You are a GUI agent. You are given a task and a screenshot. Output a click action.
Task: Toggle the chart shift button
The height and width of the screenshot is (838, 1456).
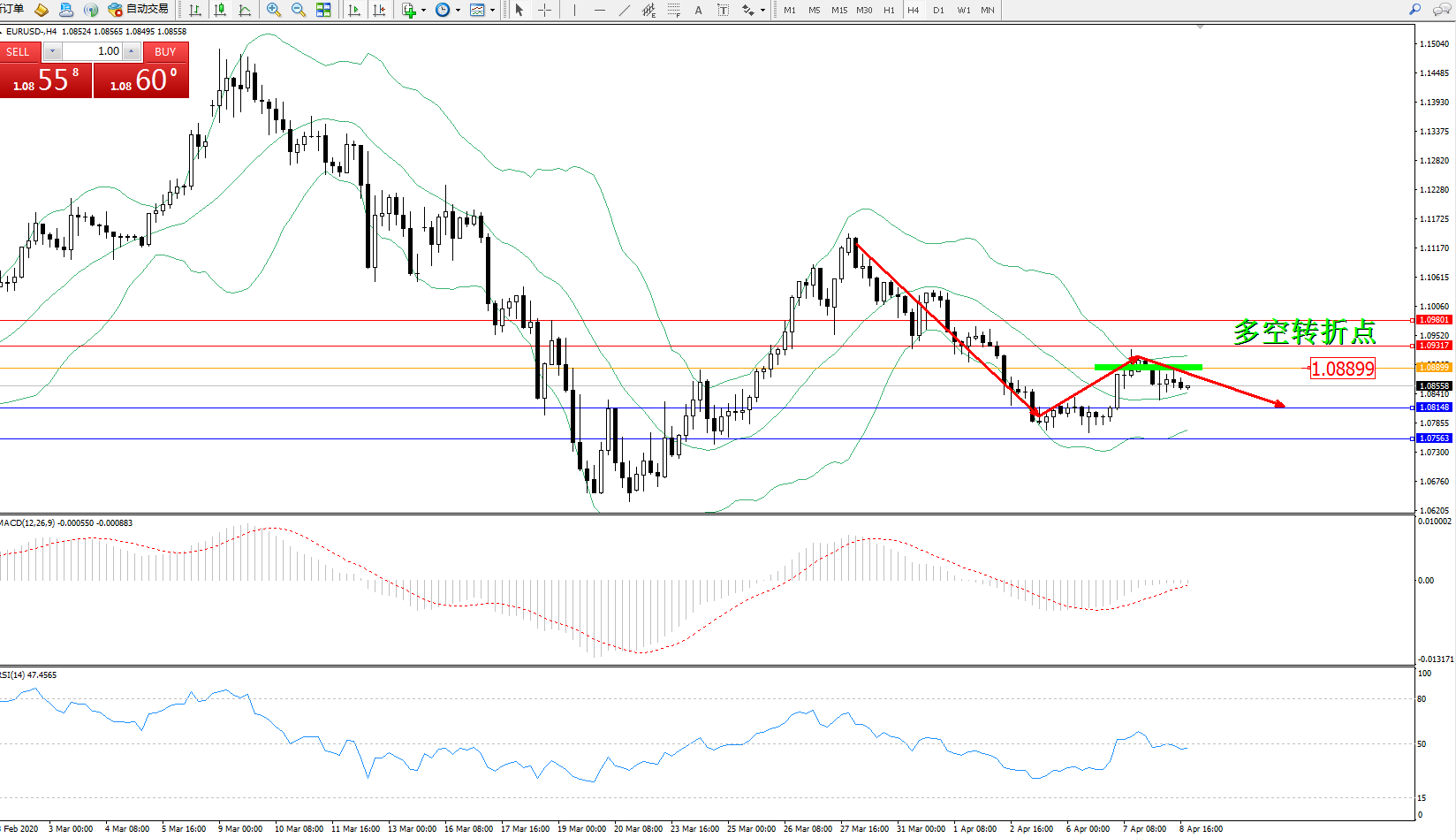pyautogui.click(x=379, y=10)
